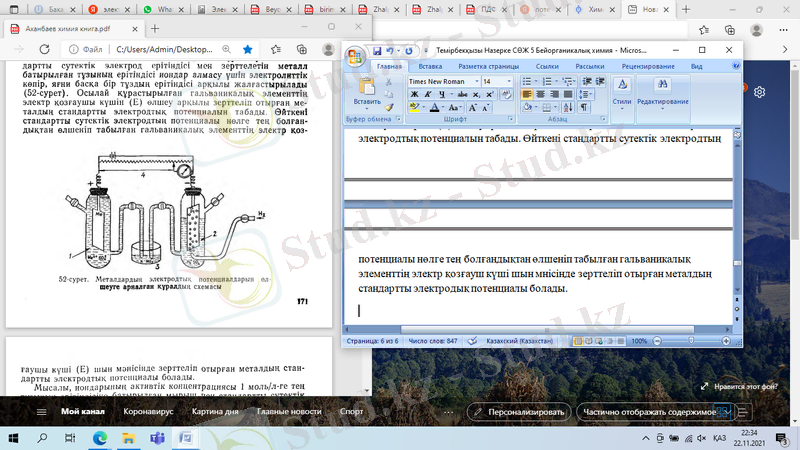Click the bulleted list icon
Viewport: 800px width, 450px height.
[527, 81]
